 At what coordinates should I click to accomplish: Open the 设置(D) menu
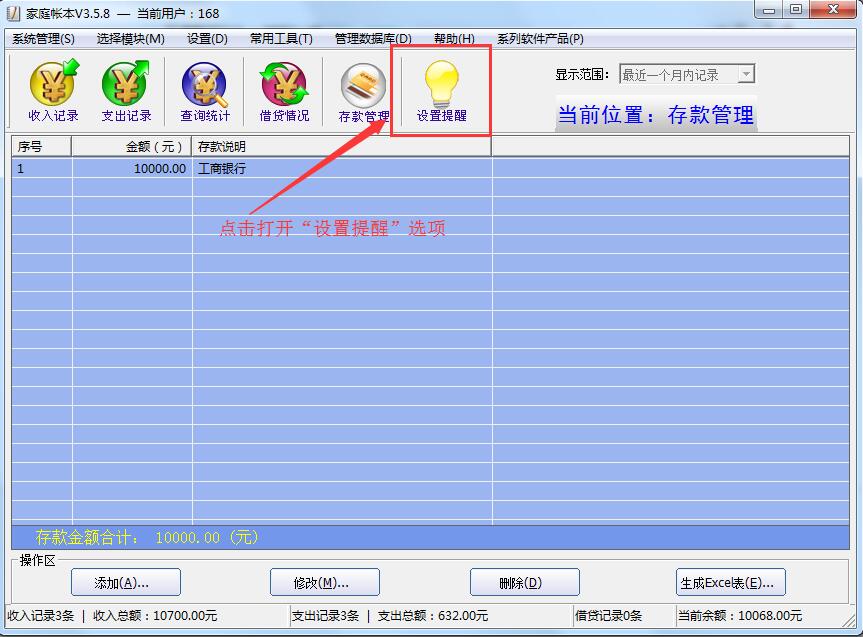pyautogui.click(x=207, y=39)
